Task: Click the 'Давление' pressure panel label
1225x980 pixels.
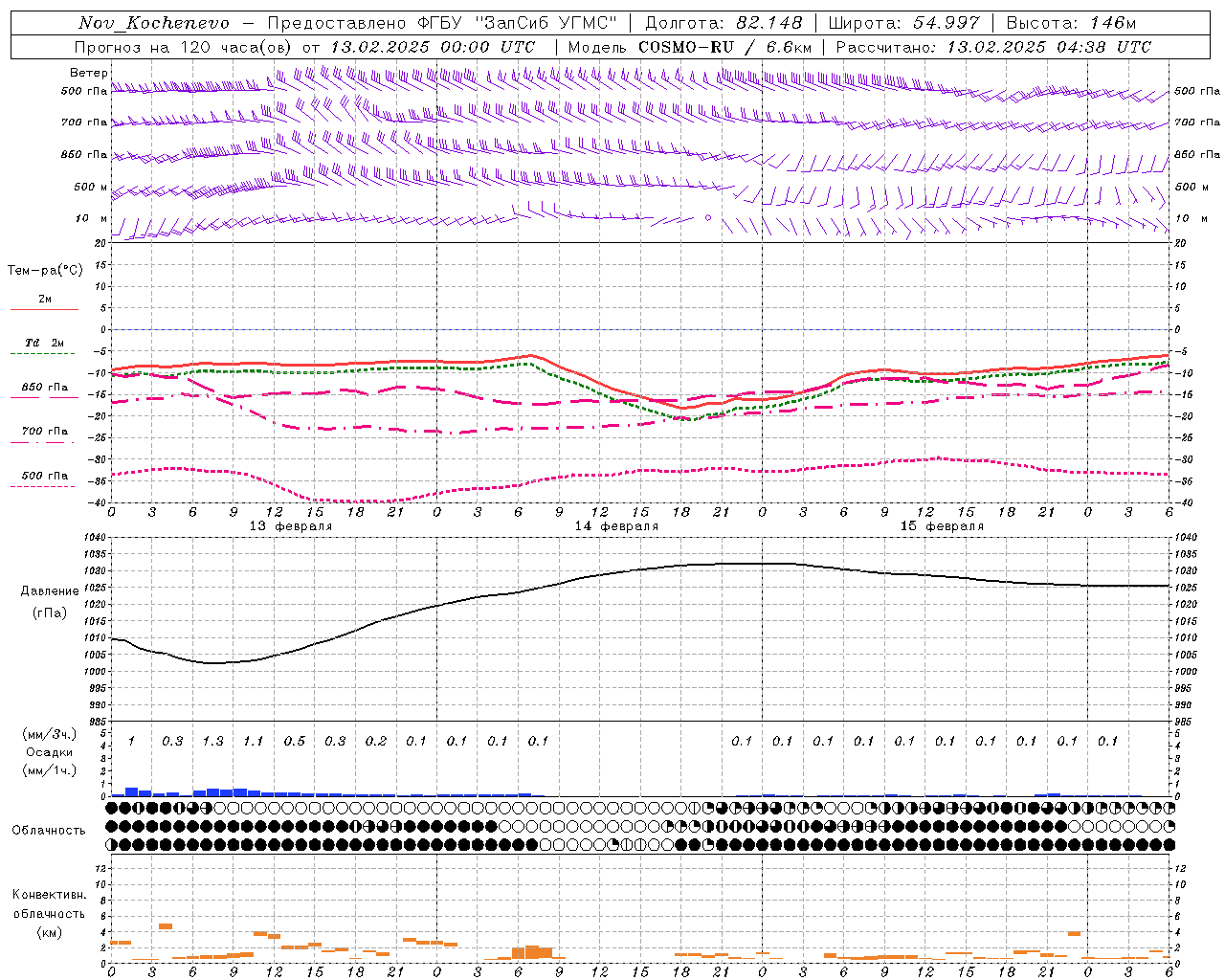Action: pos(50,591)
